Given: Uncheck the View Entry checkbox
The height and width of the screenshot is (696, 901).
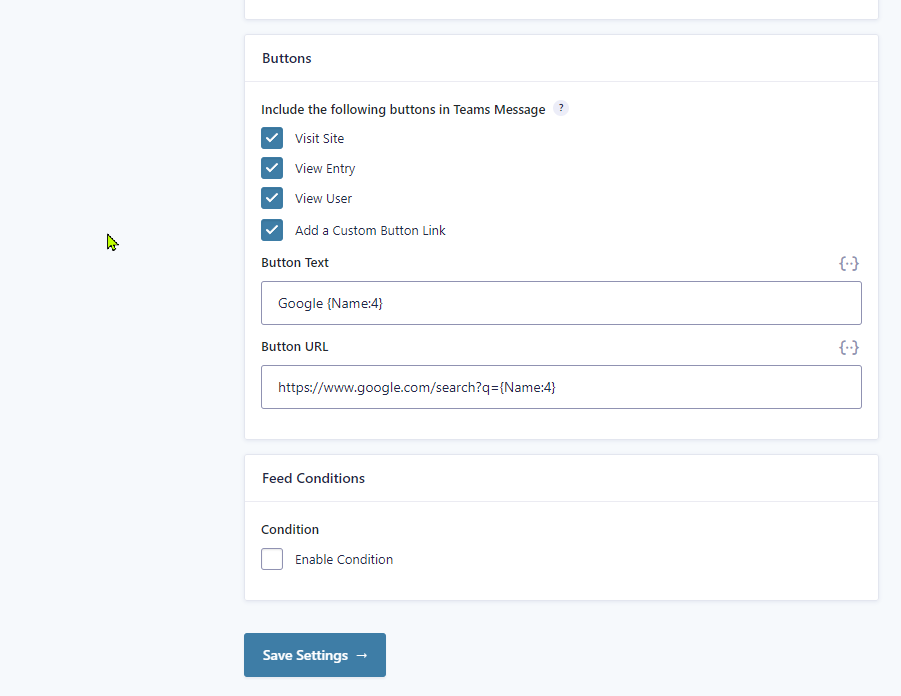Looking at the screenshot, I should click(271, 167).
